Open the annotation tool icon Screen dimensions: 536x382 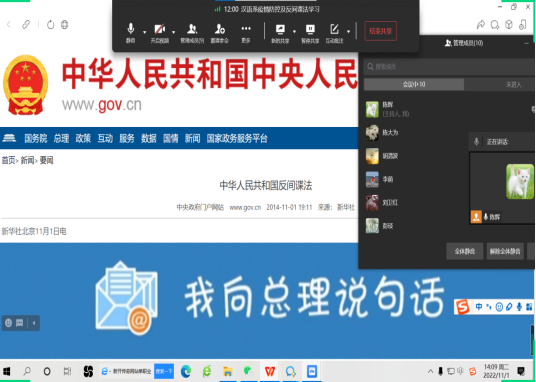pos(334,33)
